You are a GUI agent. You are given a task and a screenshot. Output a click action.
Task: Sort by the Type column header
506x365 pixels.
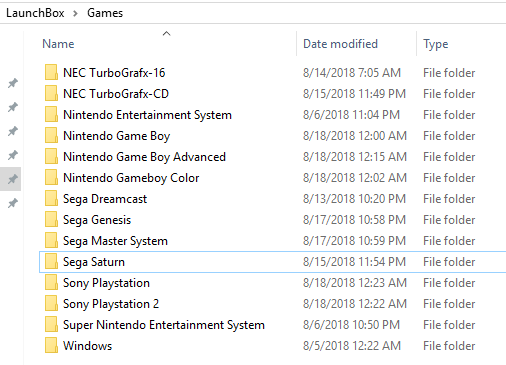436,44
